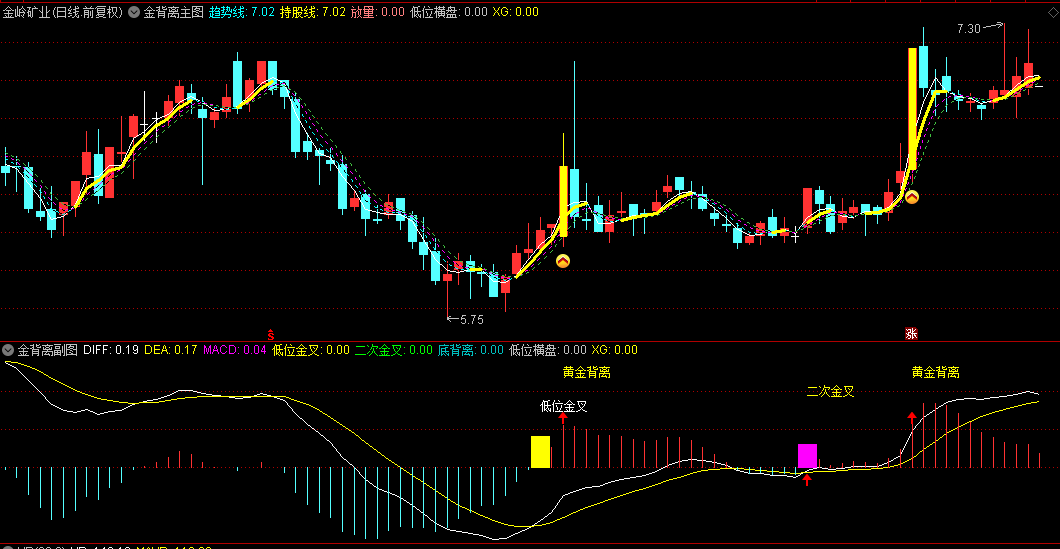Click the 趋势线: 7.02 readout
The image size is (1060, 549).
[241, 11]
